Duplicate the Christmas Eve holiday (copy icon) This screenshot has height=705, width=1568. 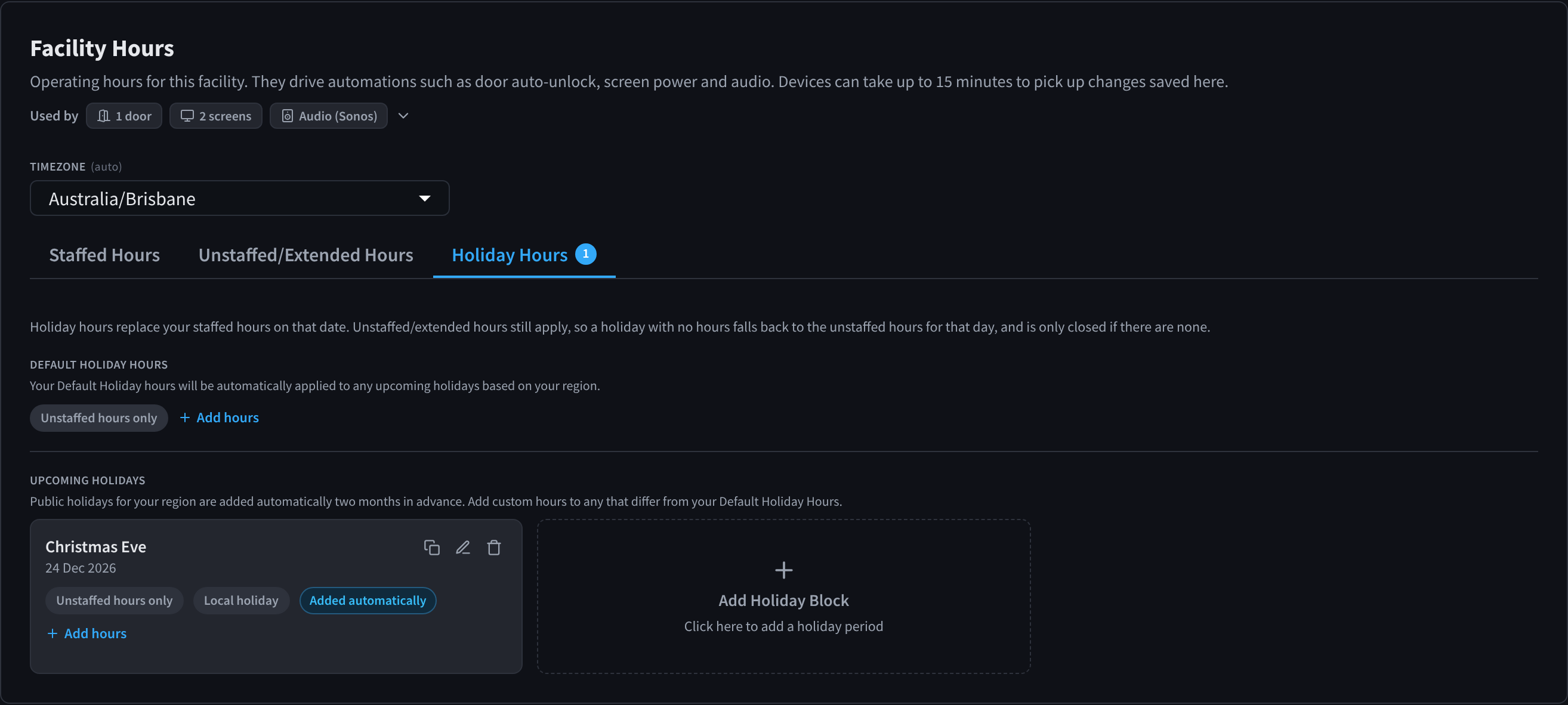pyautogui.click(x=431, y=548)
